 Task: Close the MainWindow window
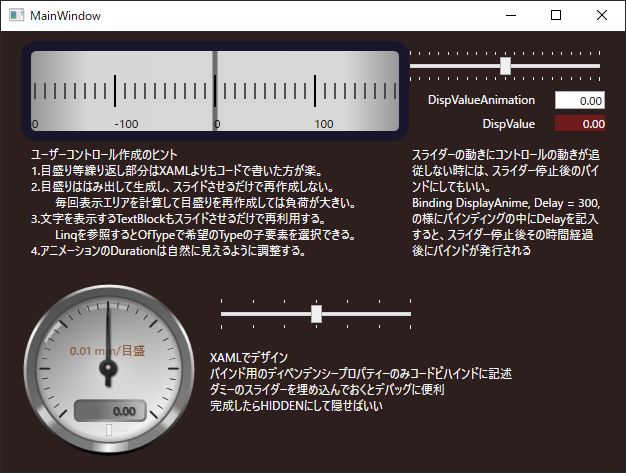[602, 16]
